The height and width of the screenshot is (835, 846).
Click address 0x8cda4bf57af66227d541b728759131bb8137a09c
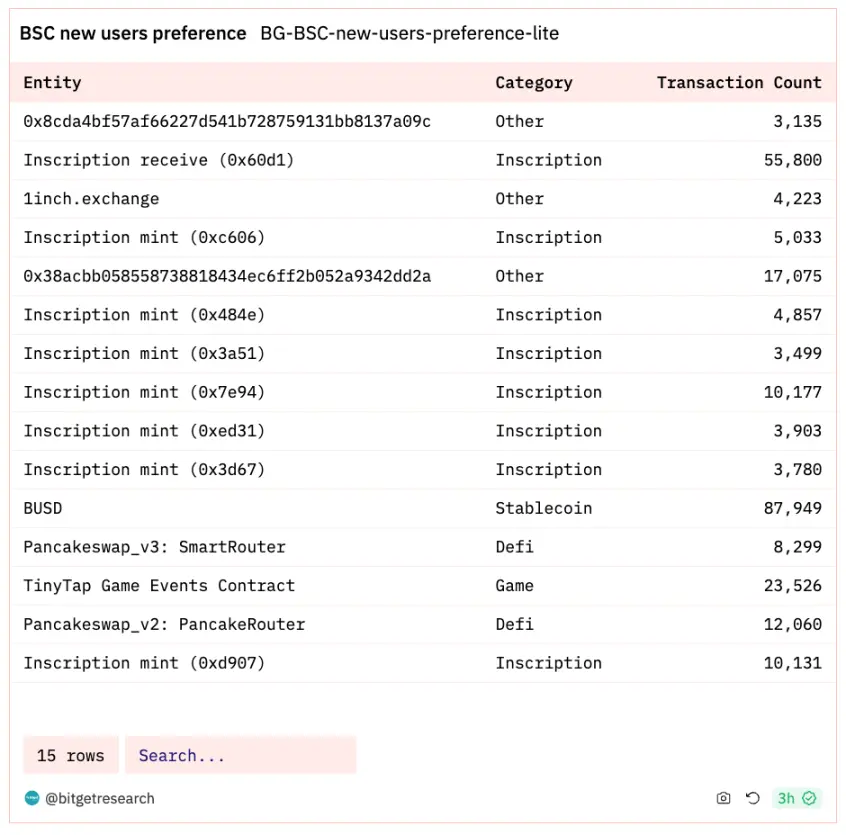(227, 121)
